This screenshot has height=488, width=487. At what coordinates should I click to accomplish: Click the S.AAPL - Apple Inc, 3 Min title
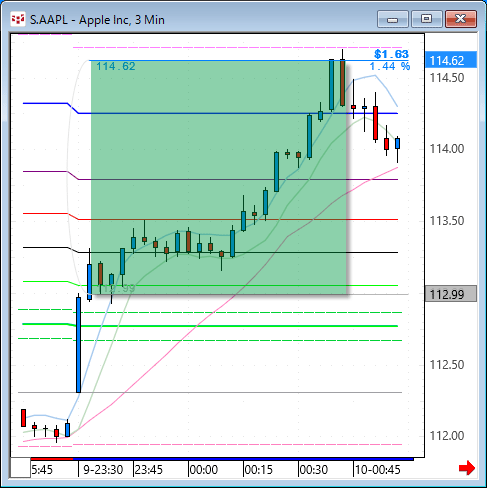pyautogui.click(x=97, y=20)
